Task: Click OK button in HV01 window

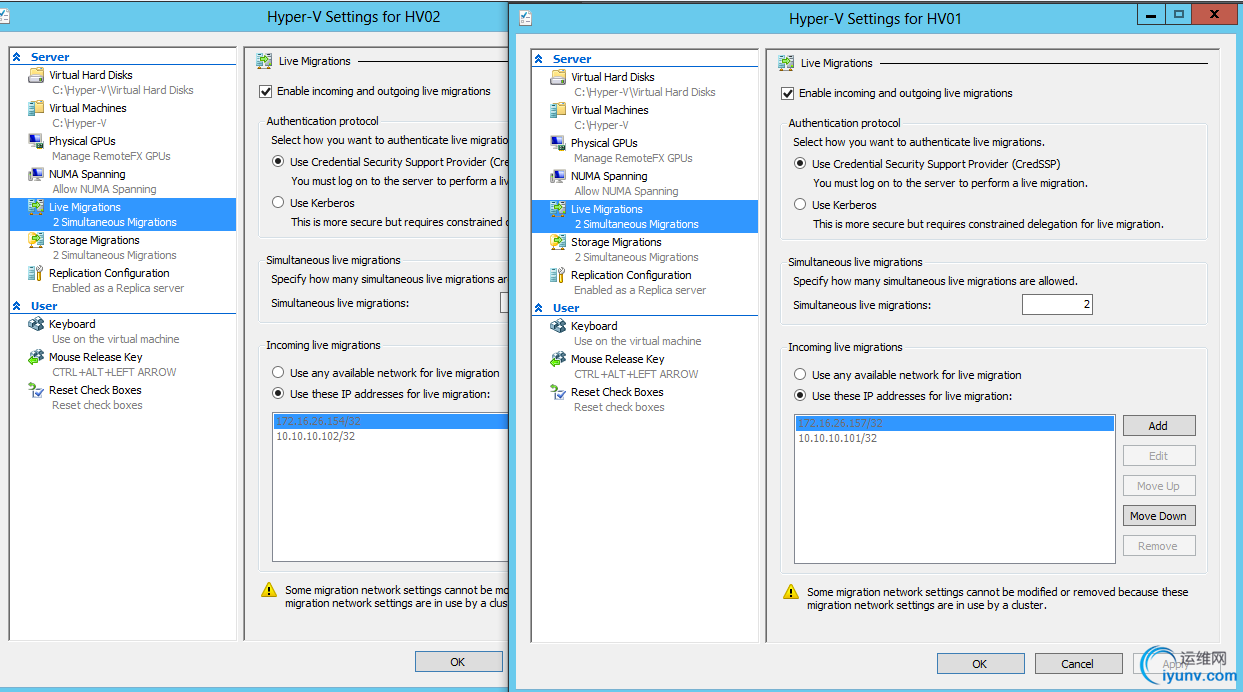Action: [979, 664]
